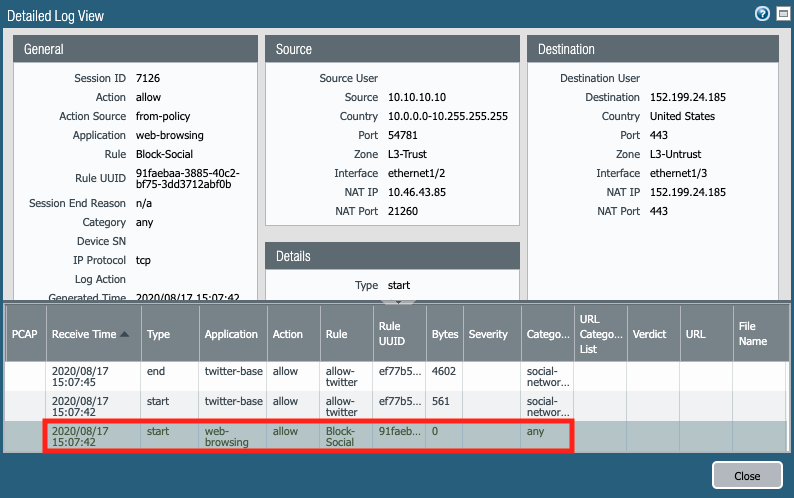The image size is (794, 498).
Task: Click the PCAP column header
Action: pyautogui.click(x=23, y=335)
